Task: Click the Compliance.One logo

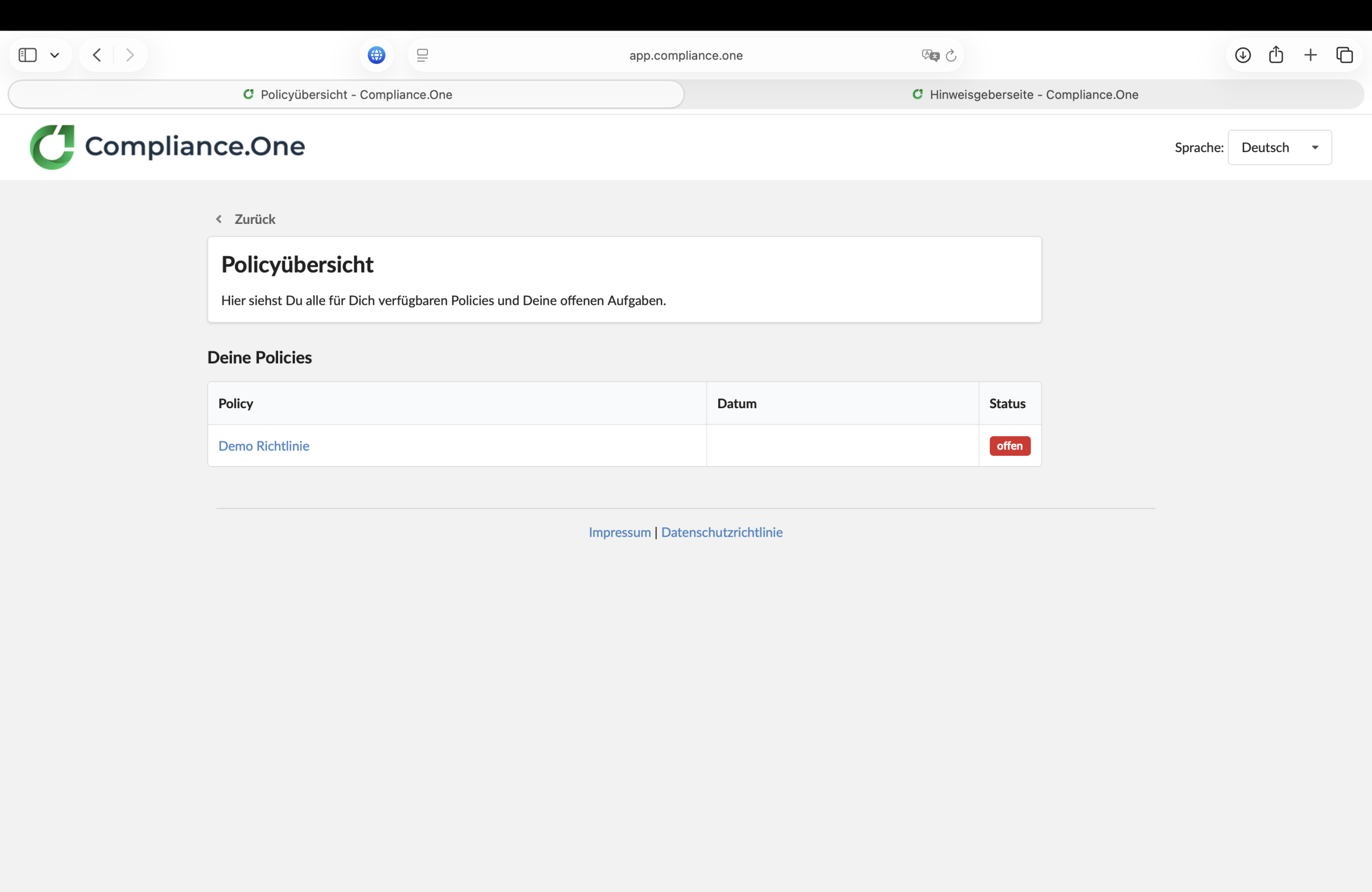Action: 167,147
